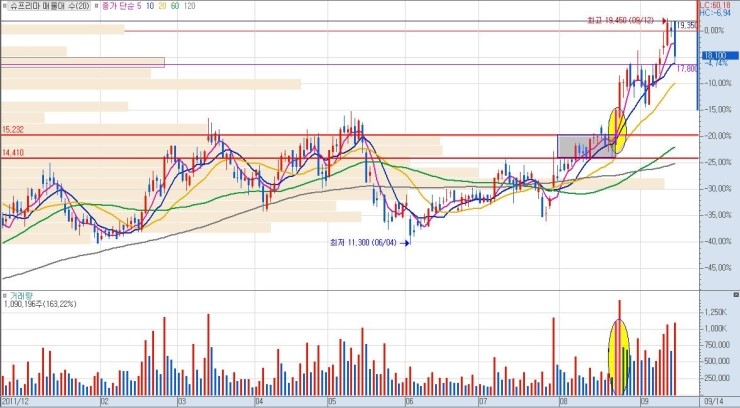Image resolution: width=740 pixels, height=408 pixels.
Task: Click the square marker beside 거래량 label
Action: [x=6, y=297]
